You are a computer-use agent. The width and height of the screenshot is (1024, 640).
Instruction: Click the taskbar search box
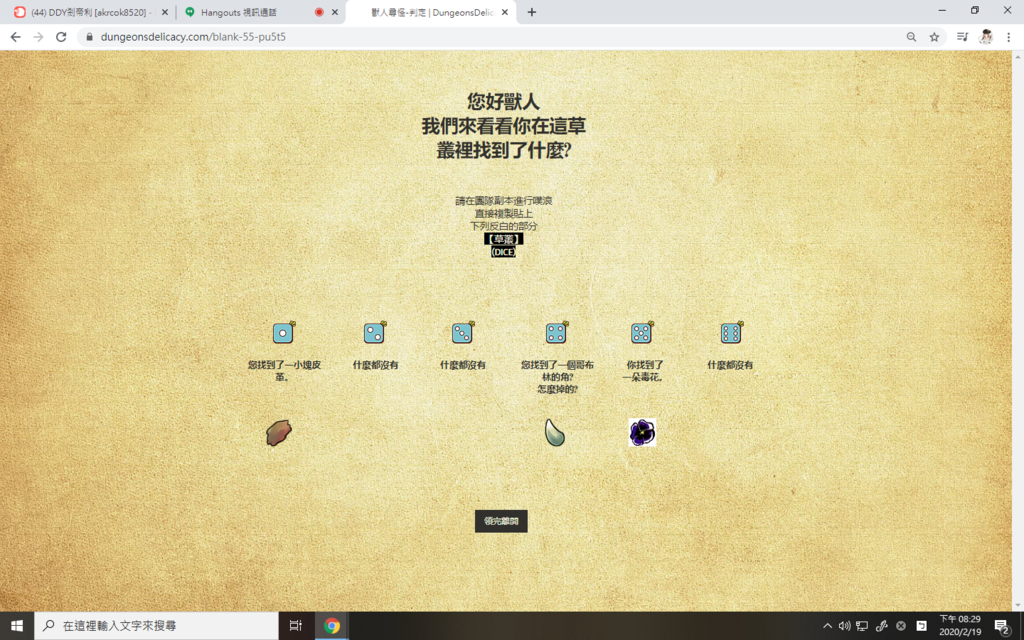pos(156,626)
